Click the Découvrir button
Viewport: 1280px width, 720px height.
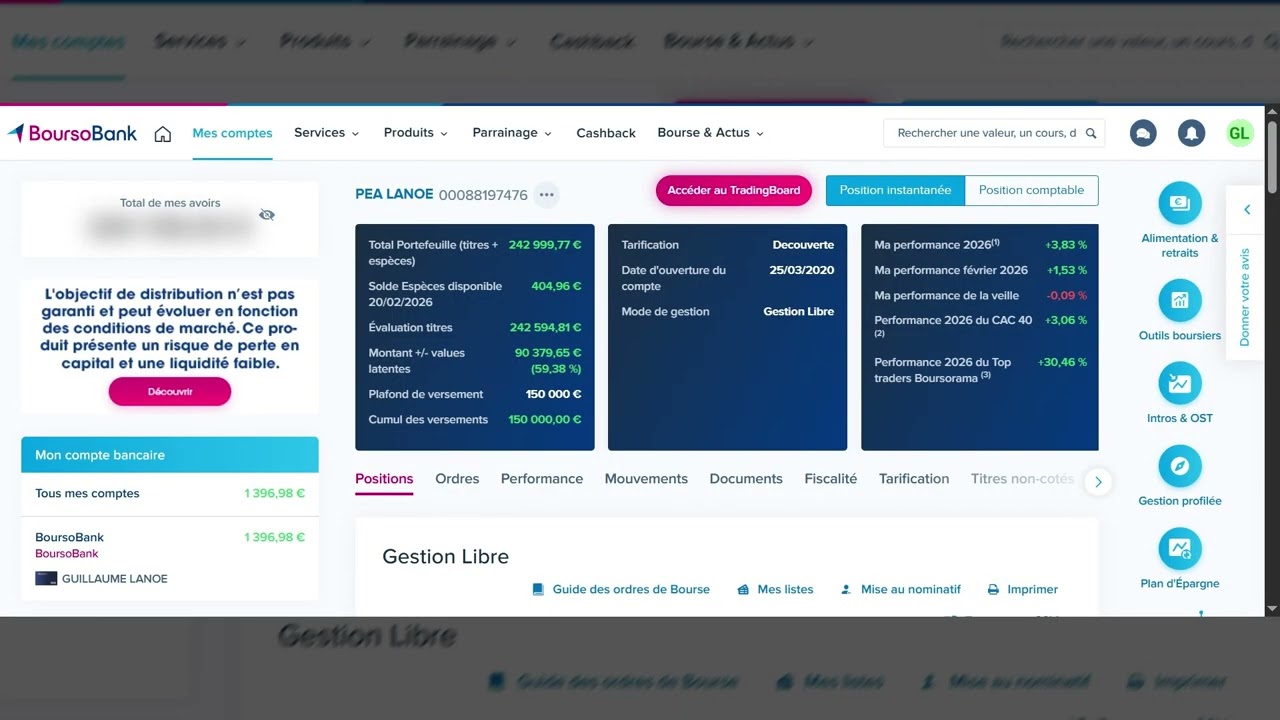(x=170, y=392)
